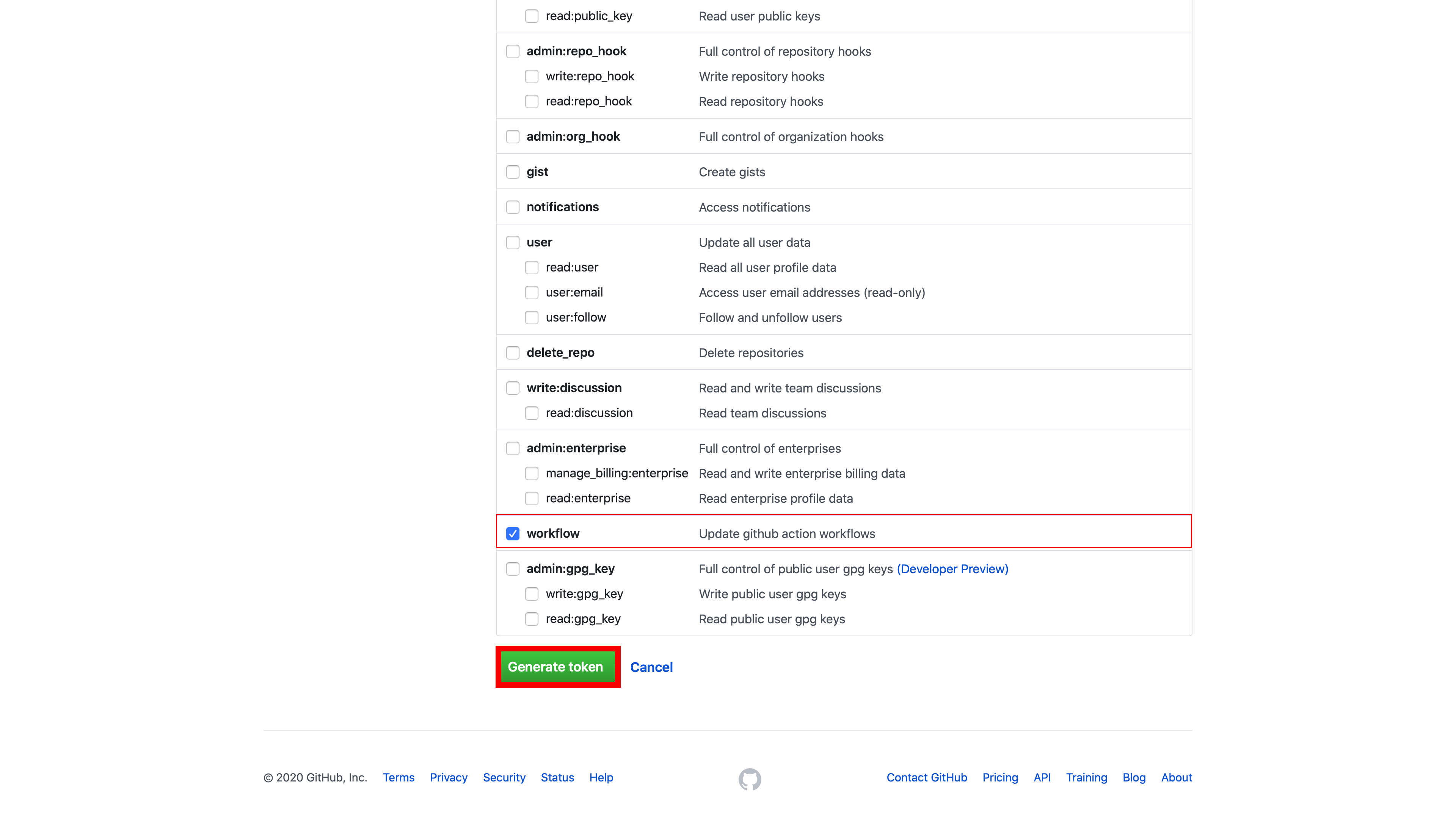Select the user:follow checkbox
Screen dimensions: 1456x819
pos(531,318)
